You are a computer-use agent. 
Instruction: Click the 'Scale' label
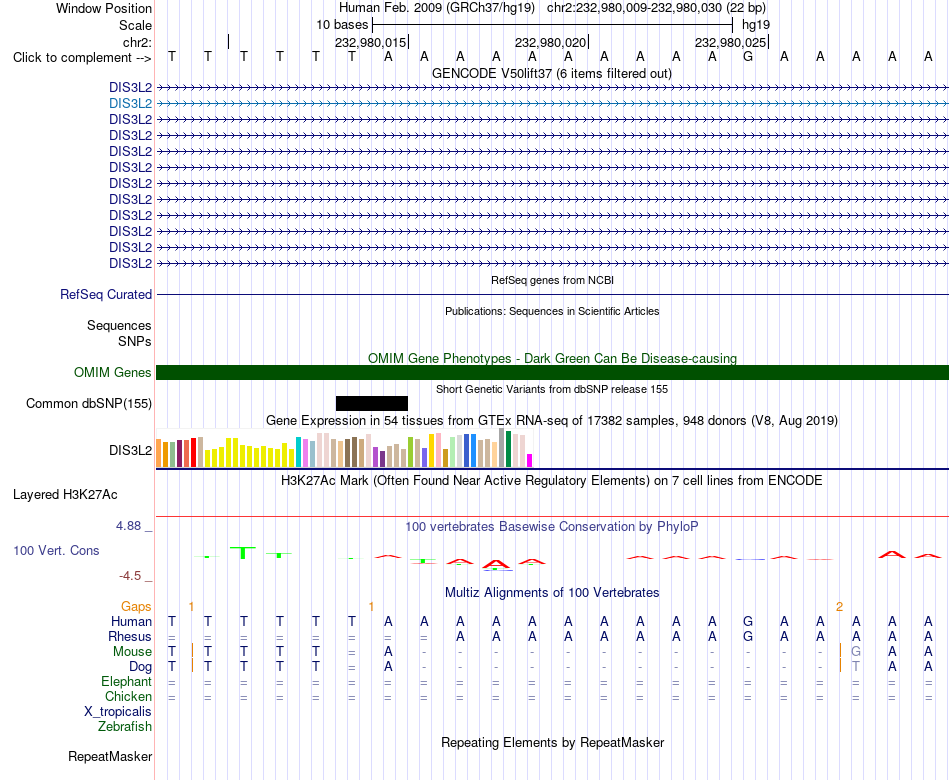(x=135, y=25)
